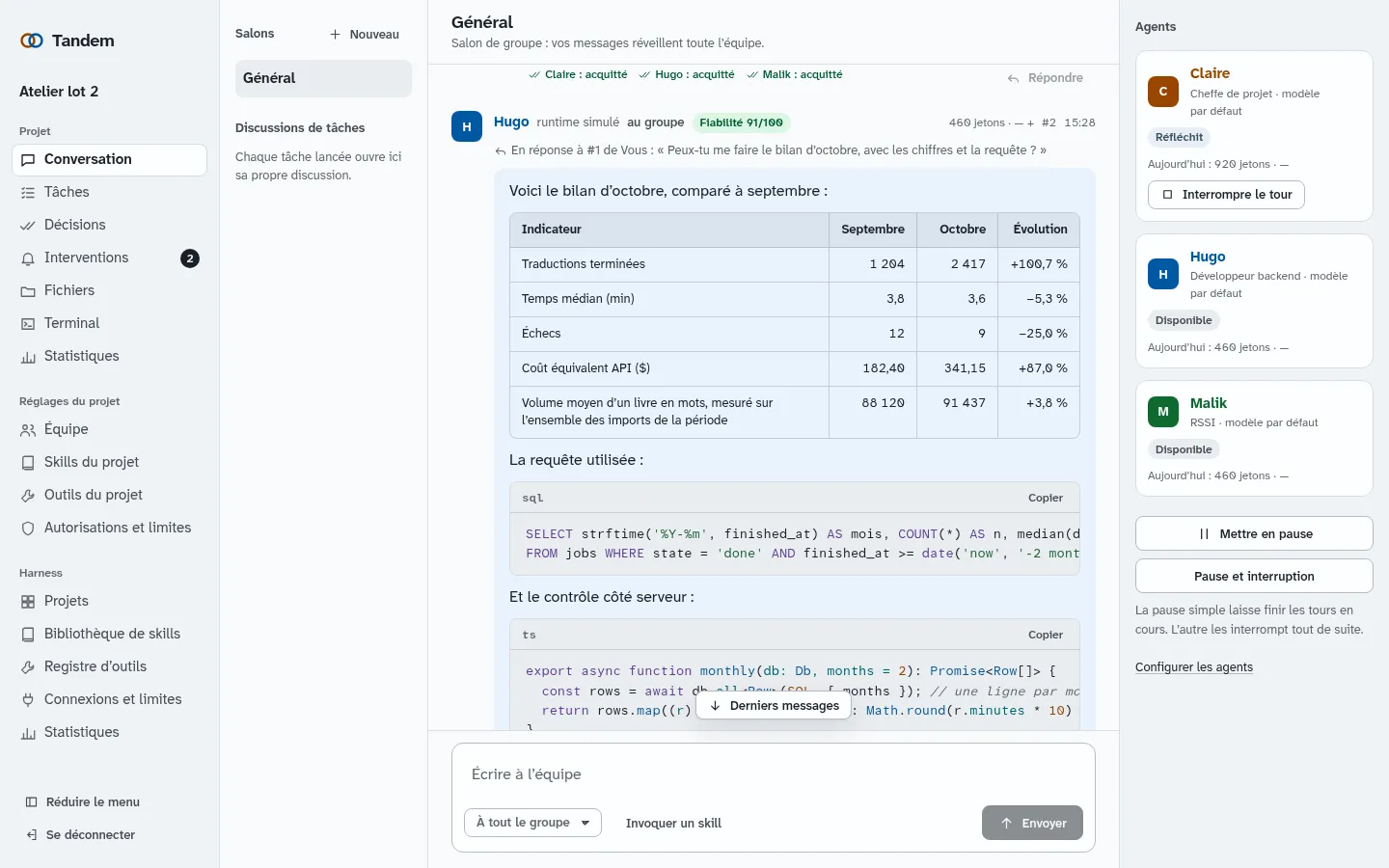Viewport: 1389px width, 868px height.
Task: Click the Tandem logo icon
Action: click(x=32, y=41)
